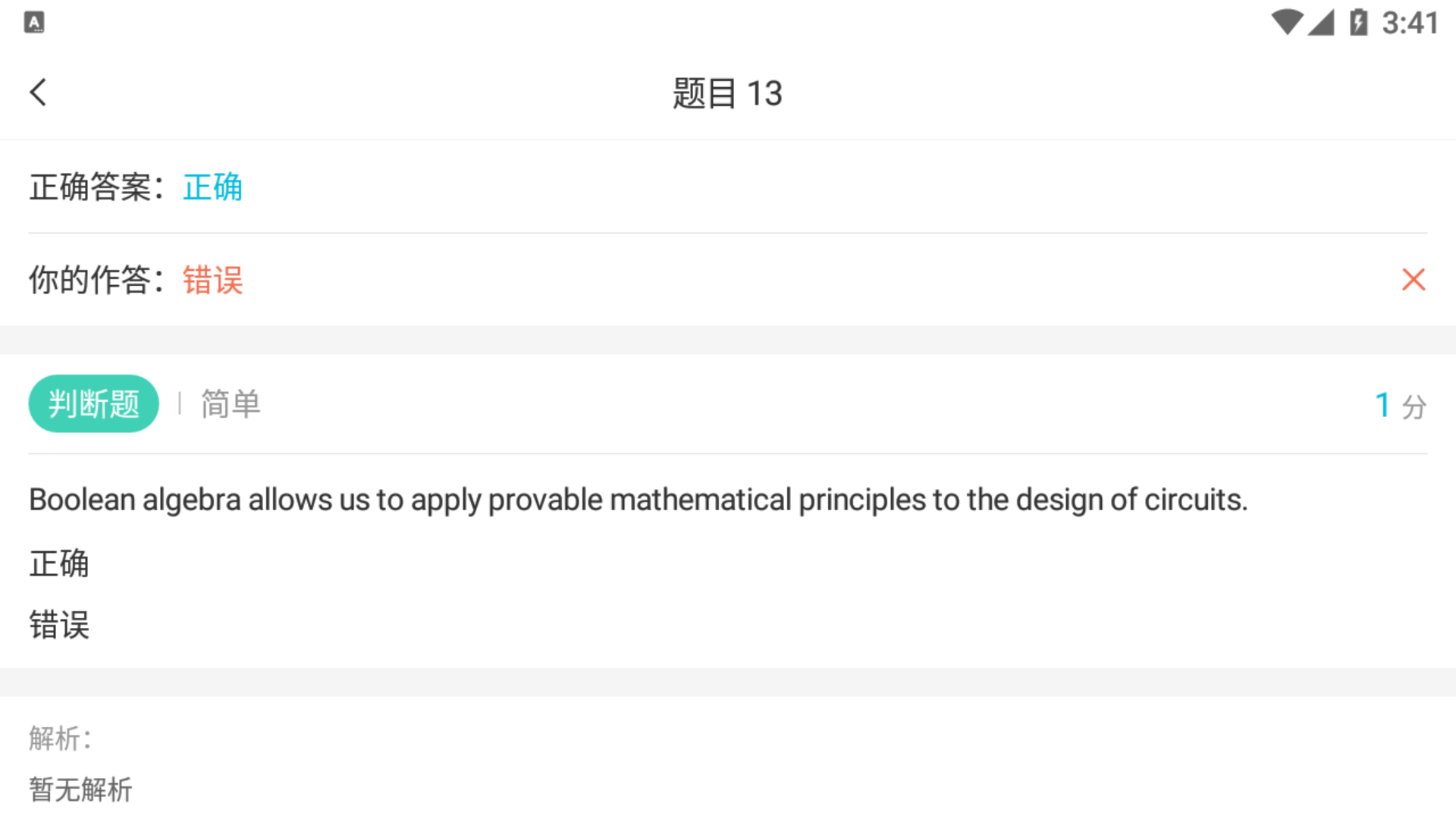Select the 错误 answer option

point(59,626)
